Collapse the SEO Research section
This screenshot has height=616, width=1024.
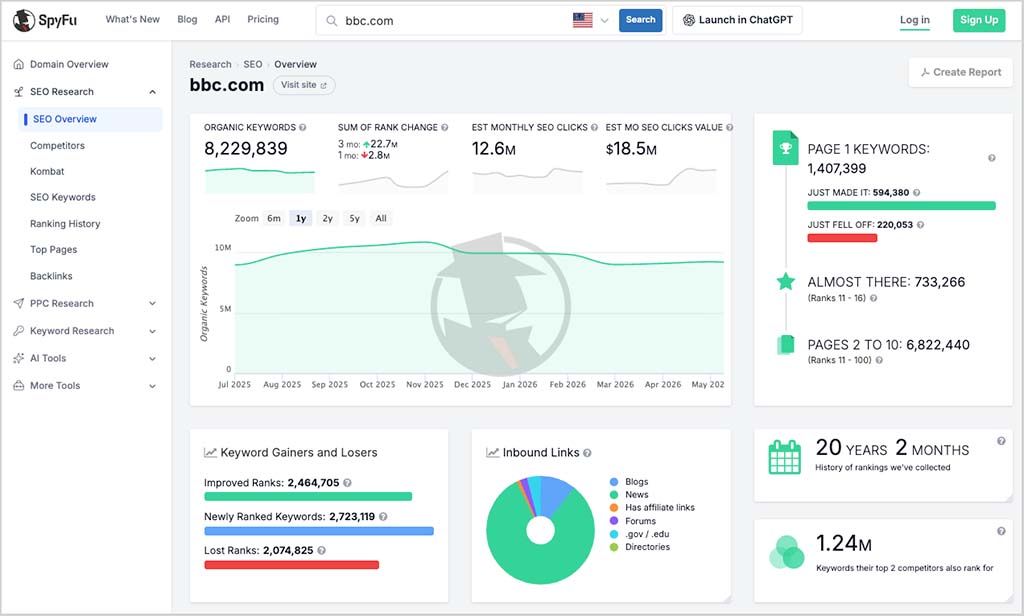point(152,91)
